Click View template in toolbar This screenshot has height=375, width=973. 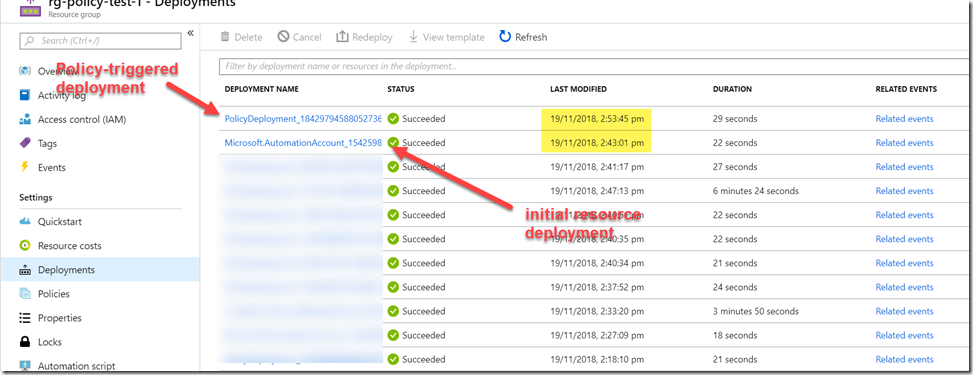pos(446,37)
